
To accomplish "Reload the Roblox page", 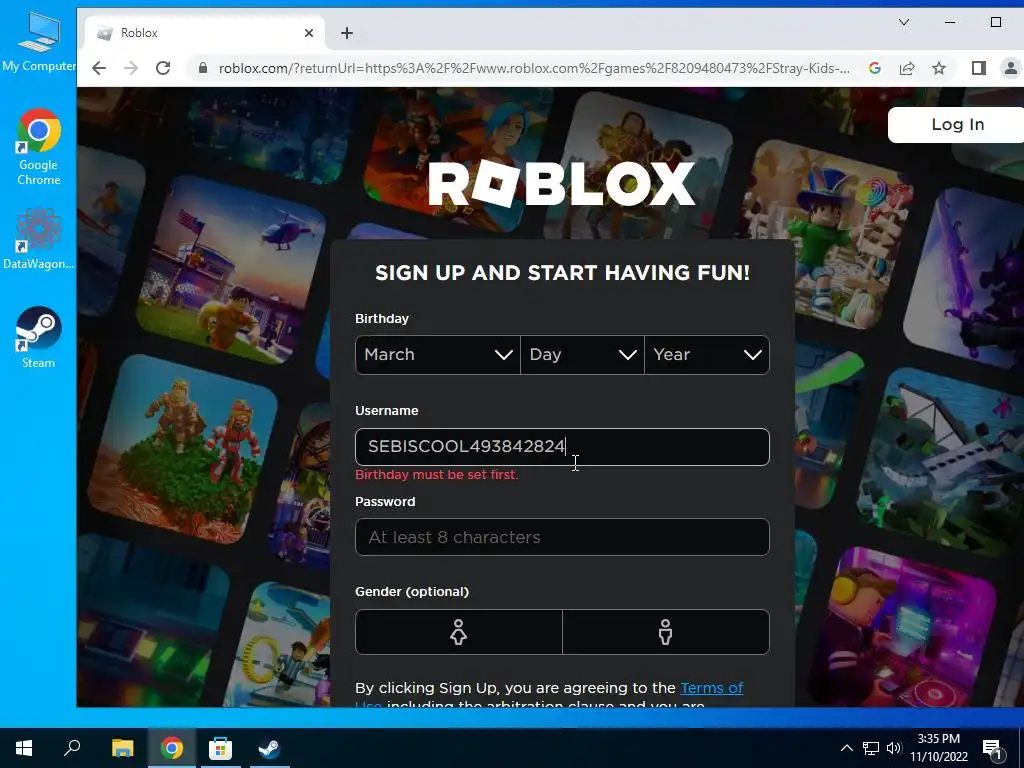I will 163,68.
